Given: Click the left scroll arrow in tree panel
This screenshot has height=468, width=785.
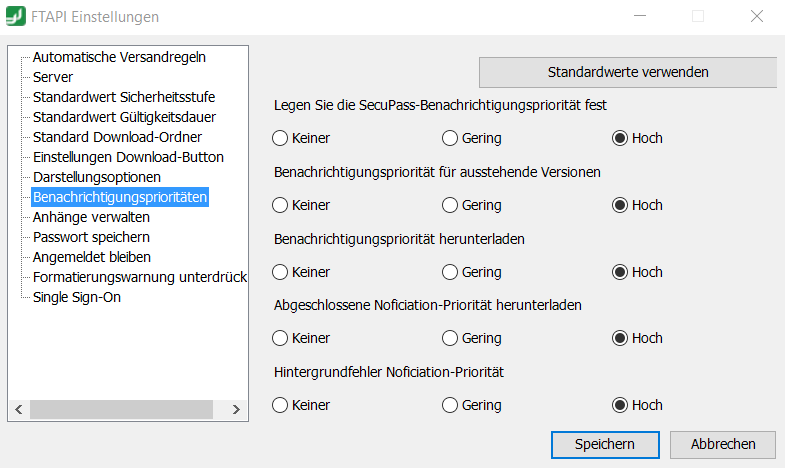Looking at the screenshot, I should point(19,409).
